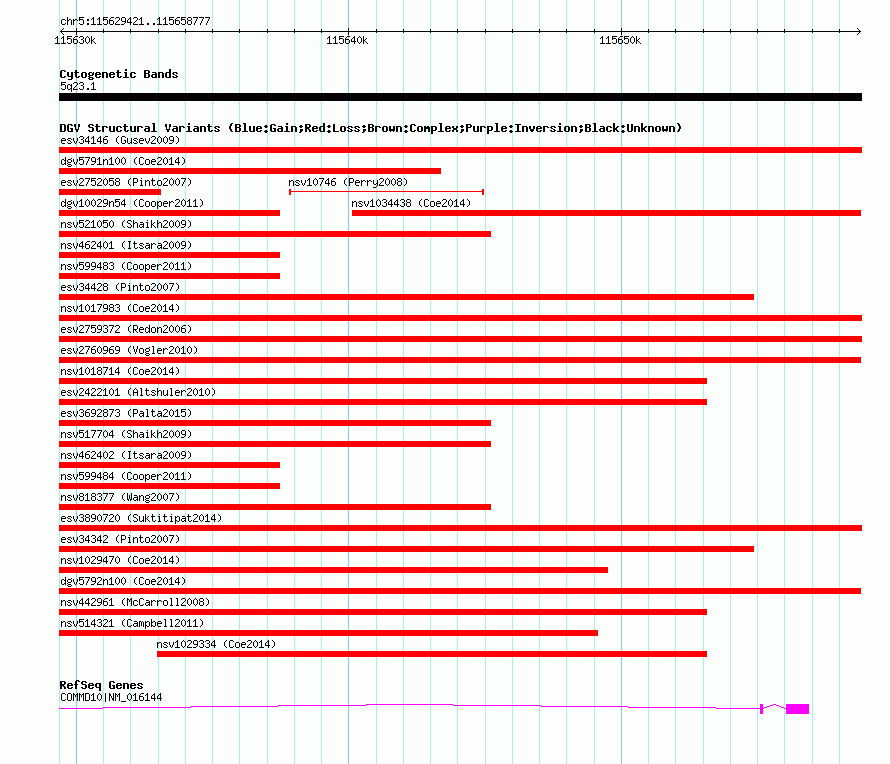Open the esv34428 (Pinto2007) label
Screen dimensions: 890x764
tap(120, 287)
